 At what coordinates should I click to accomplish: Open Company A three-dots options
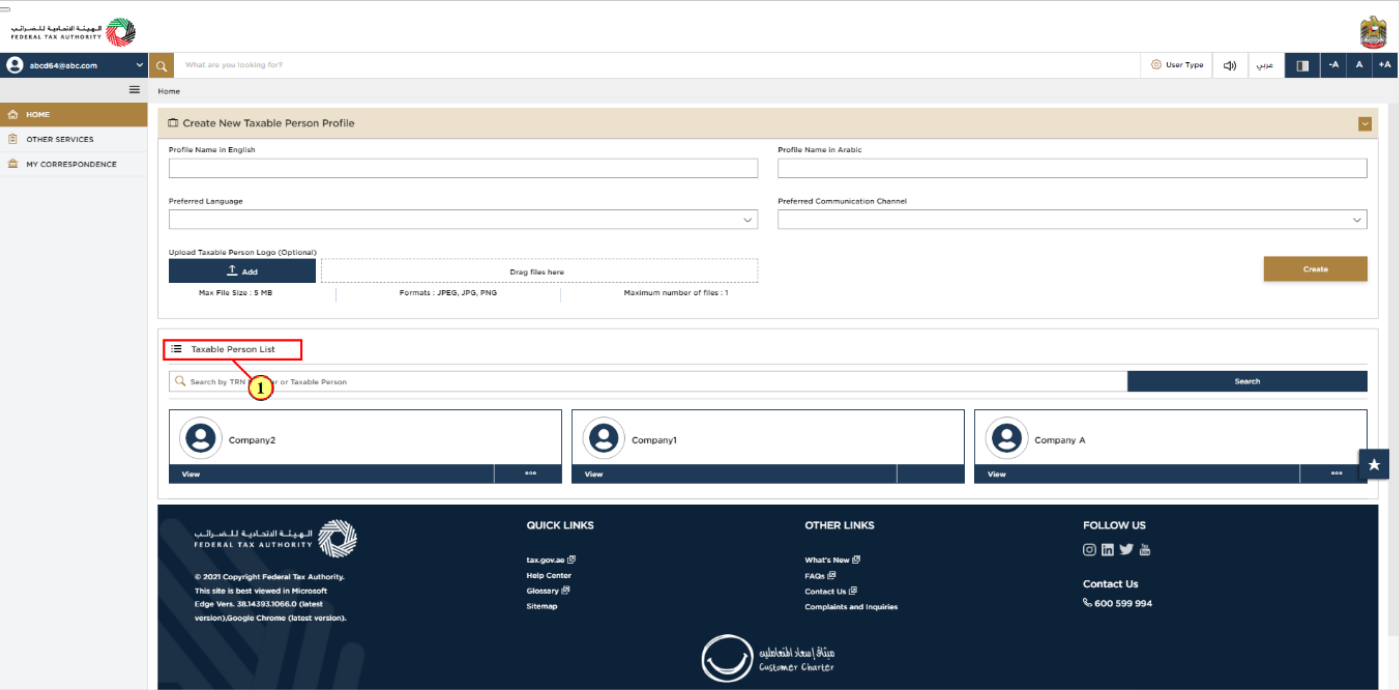(x=1336, y=474)
